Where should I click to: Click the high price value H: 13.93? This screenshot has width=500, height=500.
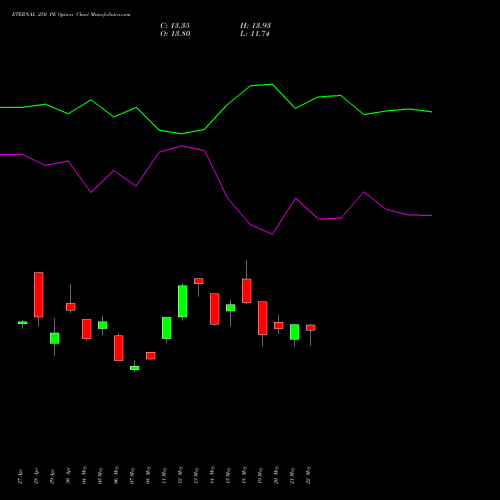tap(255, 26)
